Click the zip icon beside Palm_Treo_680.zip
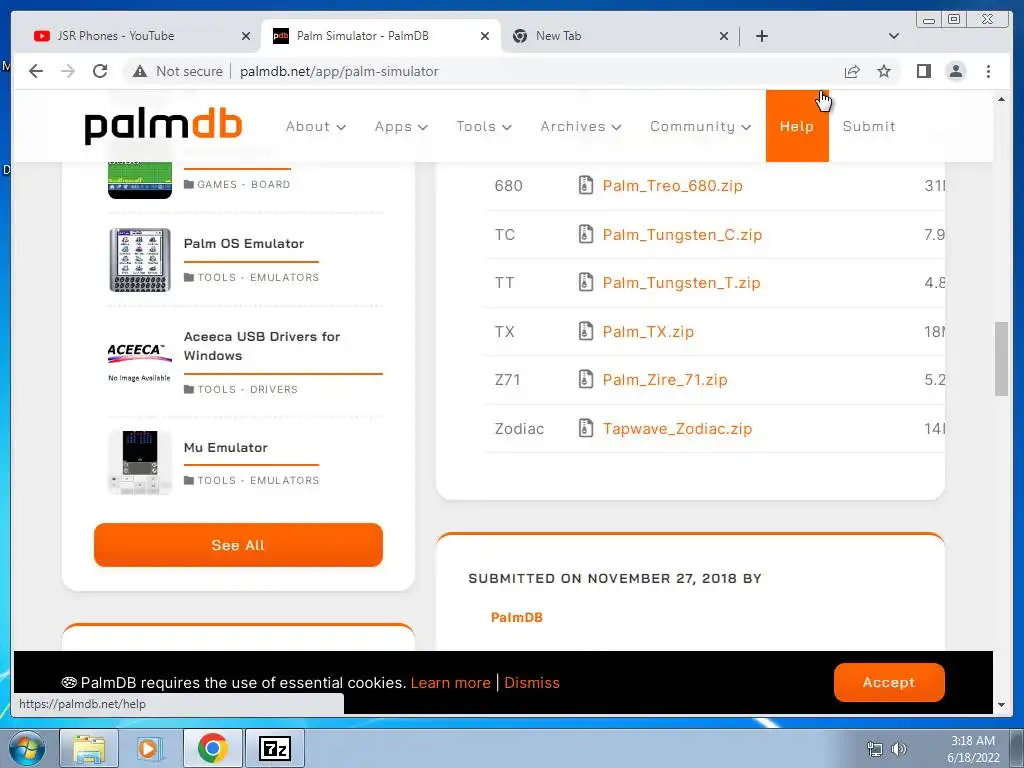This screenshot has width=1024, height=768. 586,185
